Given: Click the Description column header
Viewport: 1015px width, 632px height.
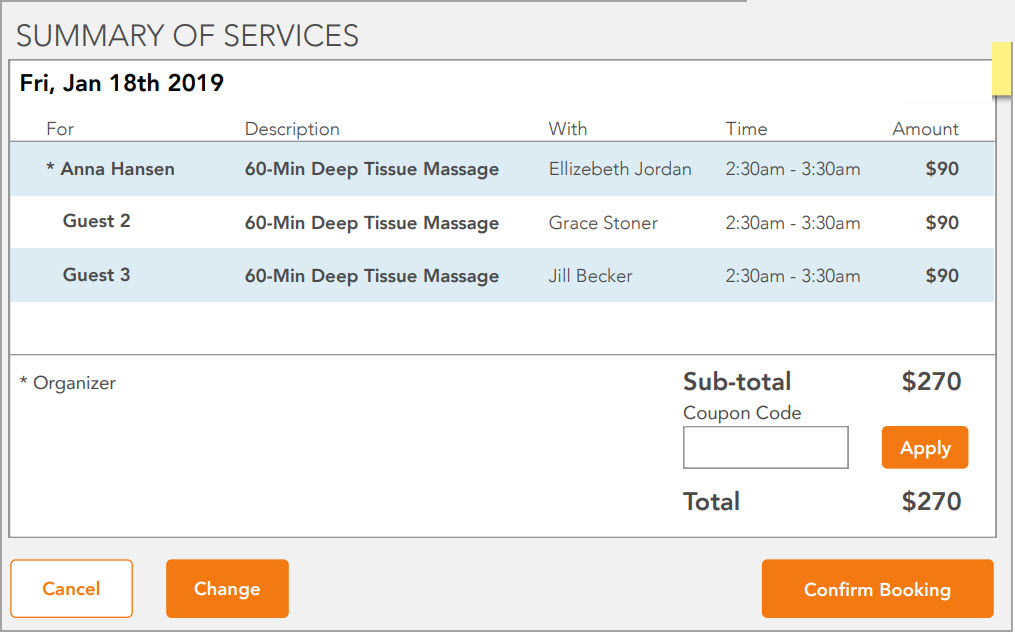Looking at the screenshot, I should pyautogui.click(x=291, y=129).
